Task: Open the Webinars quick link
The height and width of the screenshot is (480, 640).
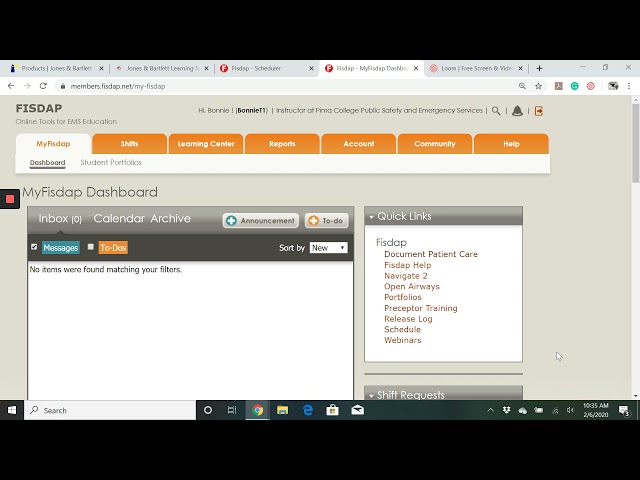Action: 402,340
